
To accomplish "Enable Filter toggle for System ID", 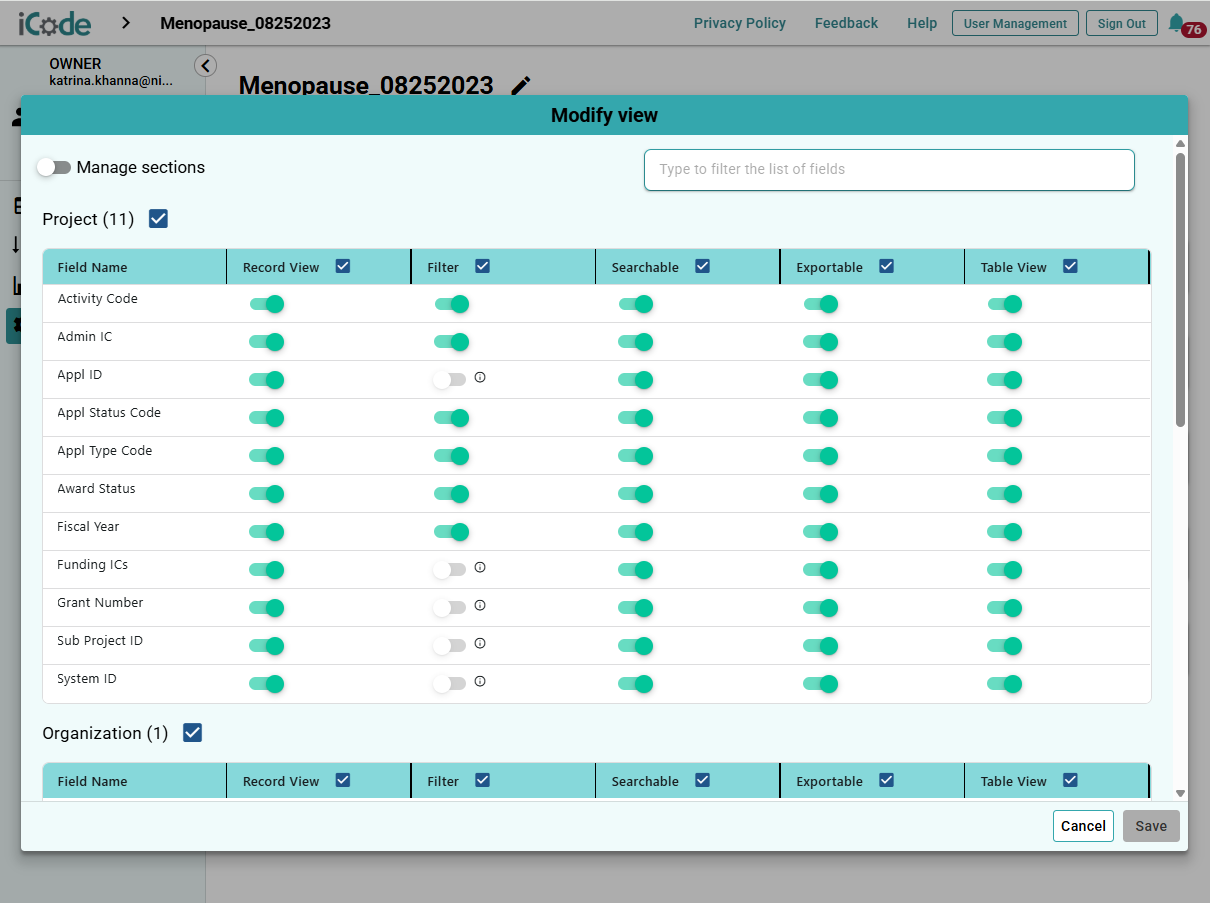I will (x=450, y=684).
